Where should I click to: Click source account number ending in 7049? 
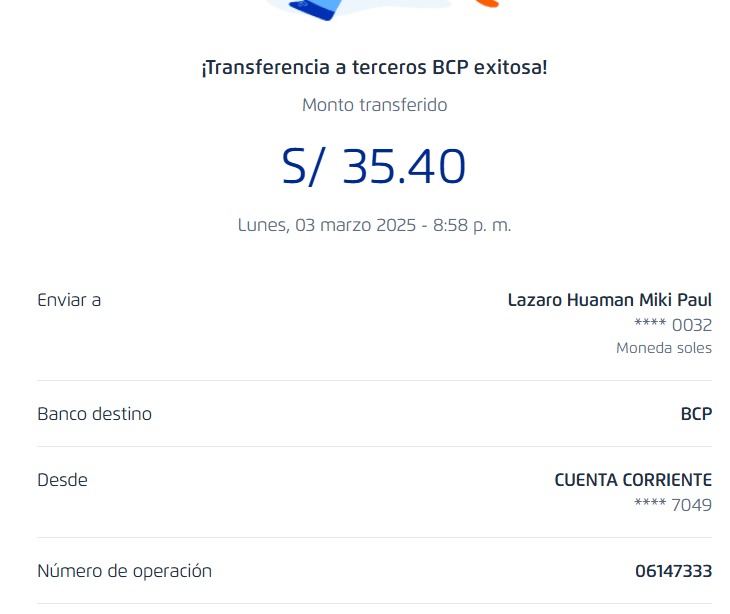pos(673,505)
